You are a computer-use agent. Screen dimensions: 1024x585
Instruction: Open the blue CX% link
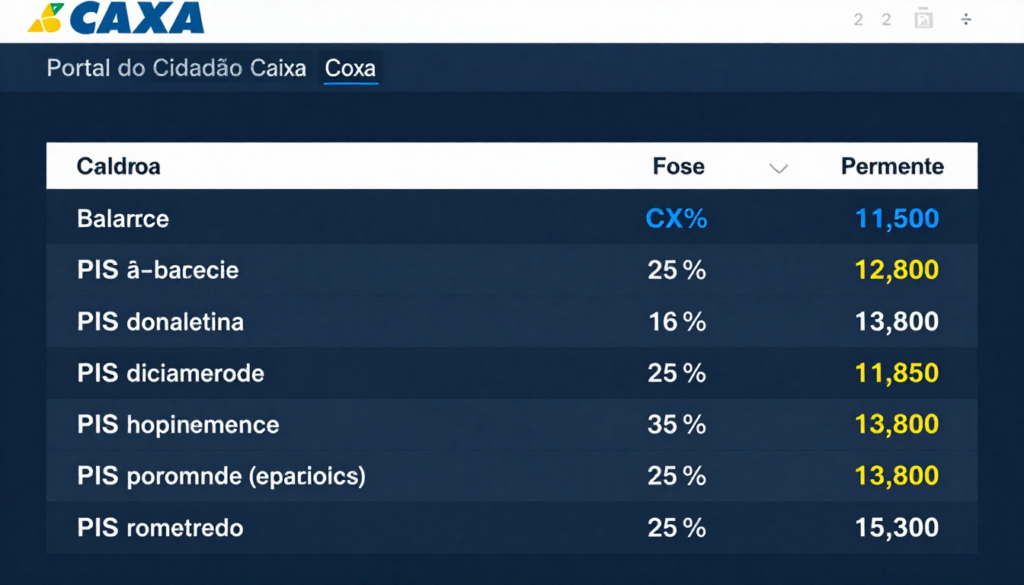tap(677, 218)
